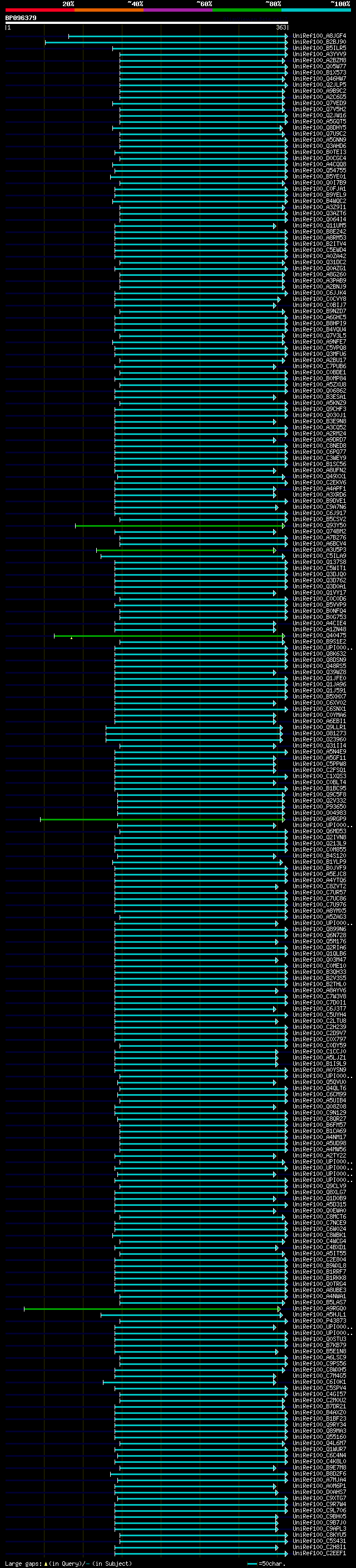Open hit UniRef100_C9L706
The height and width of the screenshot is (1568, 356).
click(319, 1510)
